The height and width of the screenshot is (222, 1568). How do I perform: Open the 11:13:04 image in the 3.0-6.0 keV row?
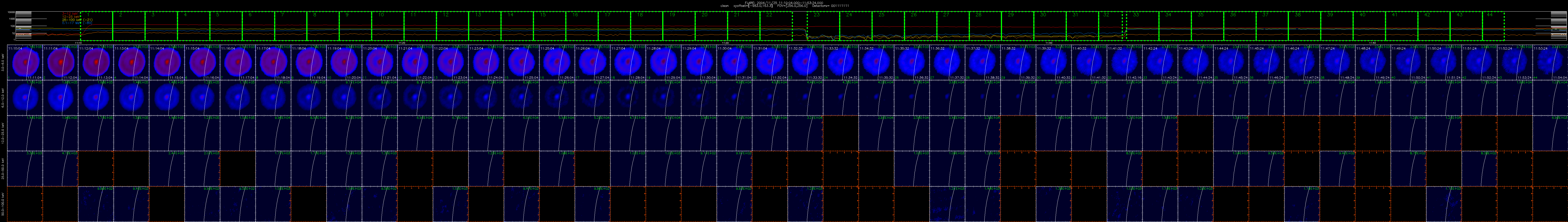click(x=131, y=62)
